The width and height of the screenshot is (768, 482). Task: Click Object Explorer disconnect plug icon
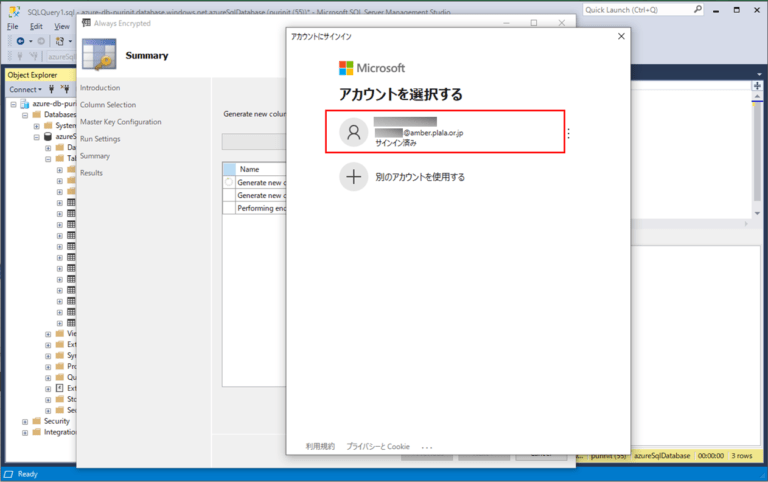(x=65, y=89)
